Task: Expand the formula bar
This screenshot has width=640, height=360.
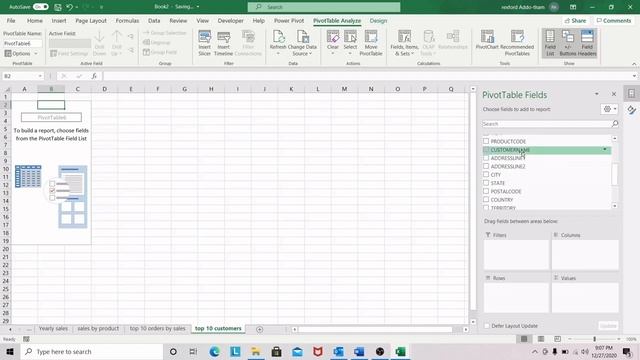Action: point(634,76)
